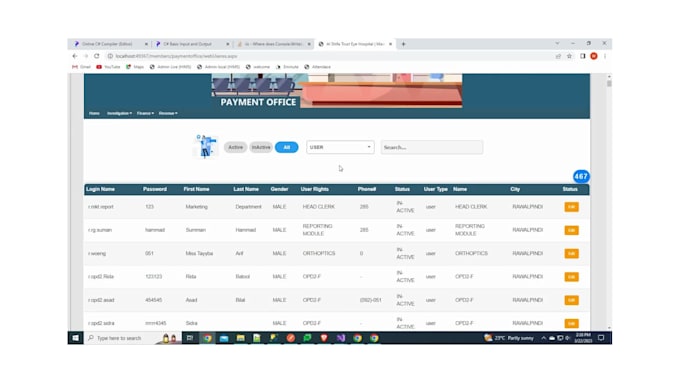Open the tab search chevron
This screenshot has height=383, width=680.
(557, 43)
